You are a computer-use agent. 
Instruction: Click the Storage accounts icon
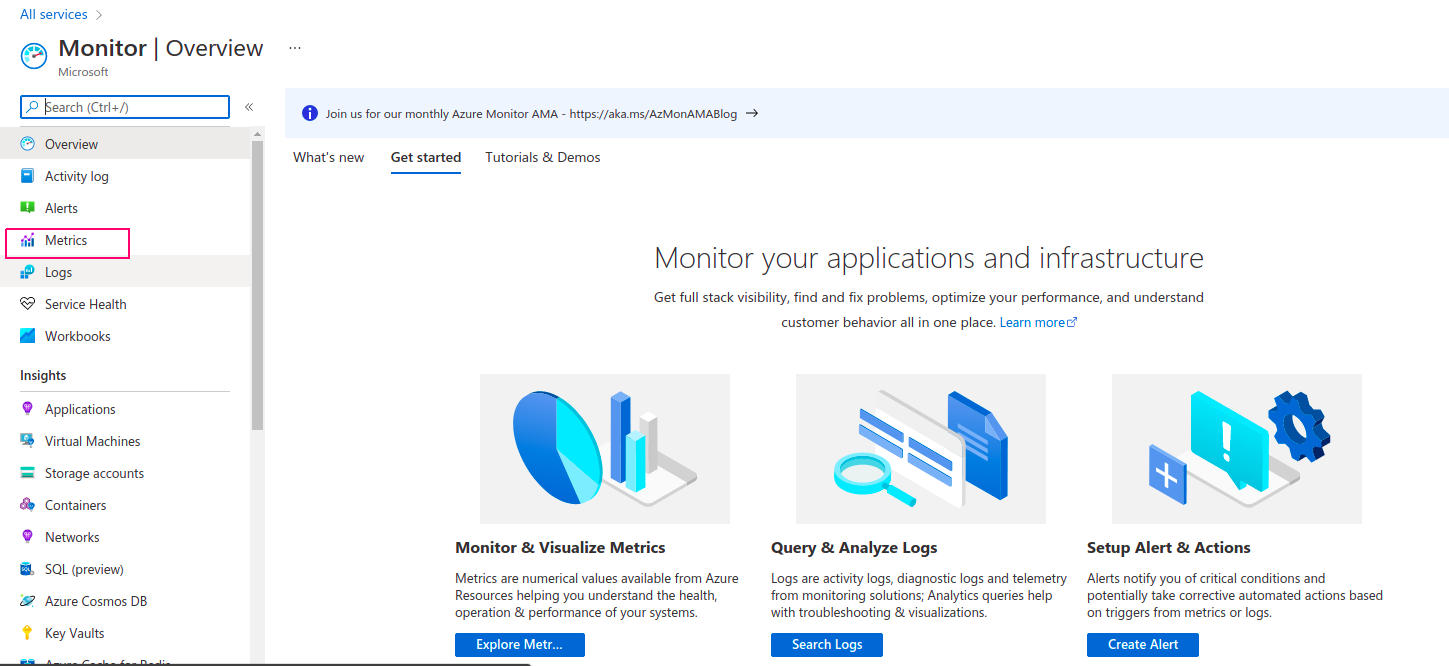point(28,473)
